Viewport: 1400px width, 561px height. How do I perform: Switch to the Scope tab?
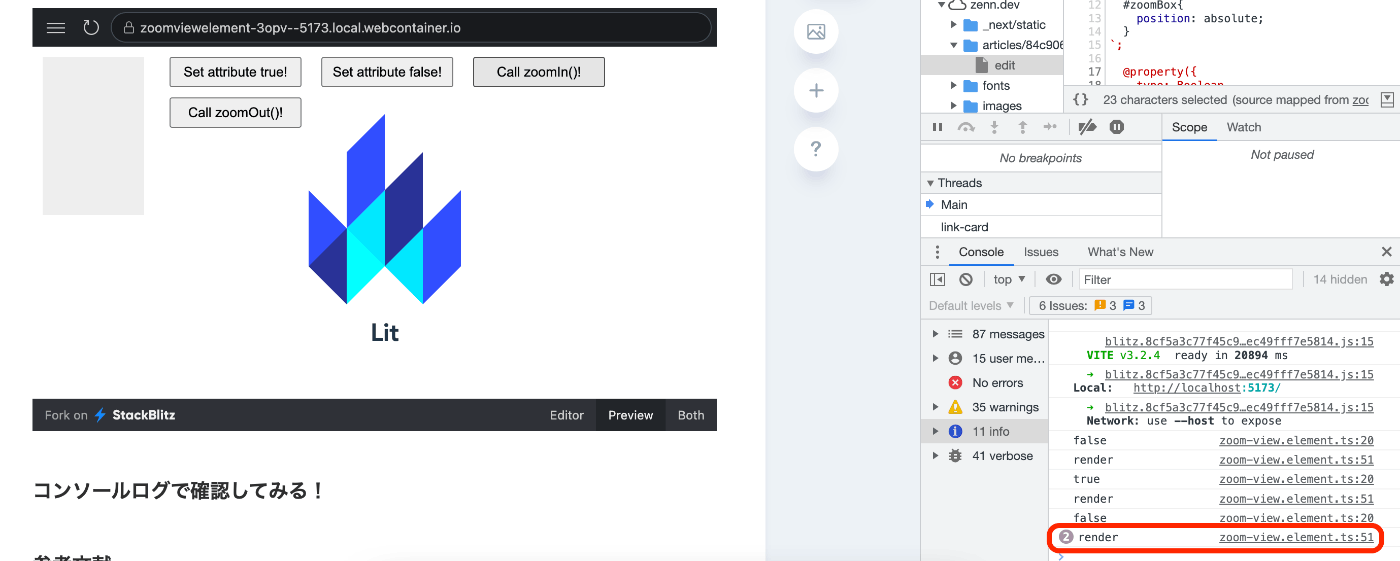1189,127
